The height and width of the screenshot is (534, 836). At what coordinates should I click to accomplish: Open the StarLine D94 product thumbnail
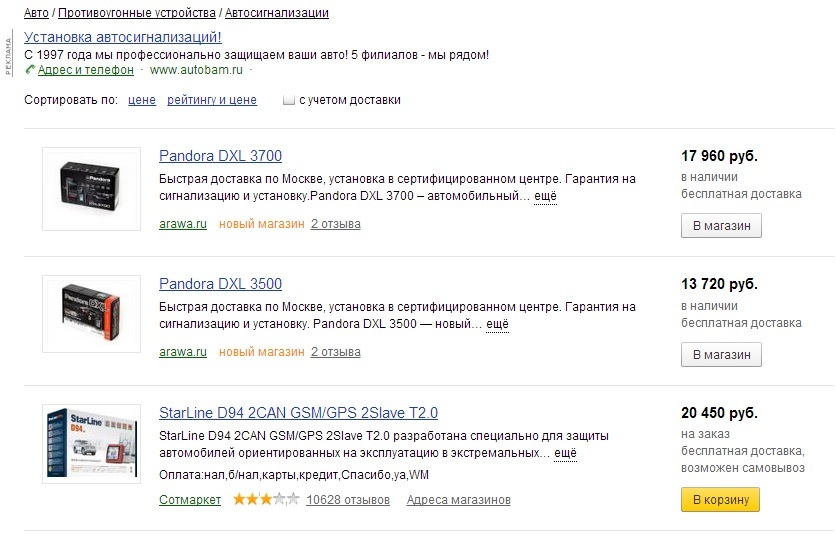[x=91, y=444]
